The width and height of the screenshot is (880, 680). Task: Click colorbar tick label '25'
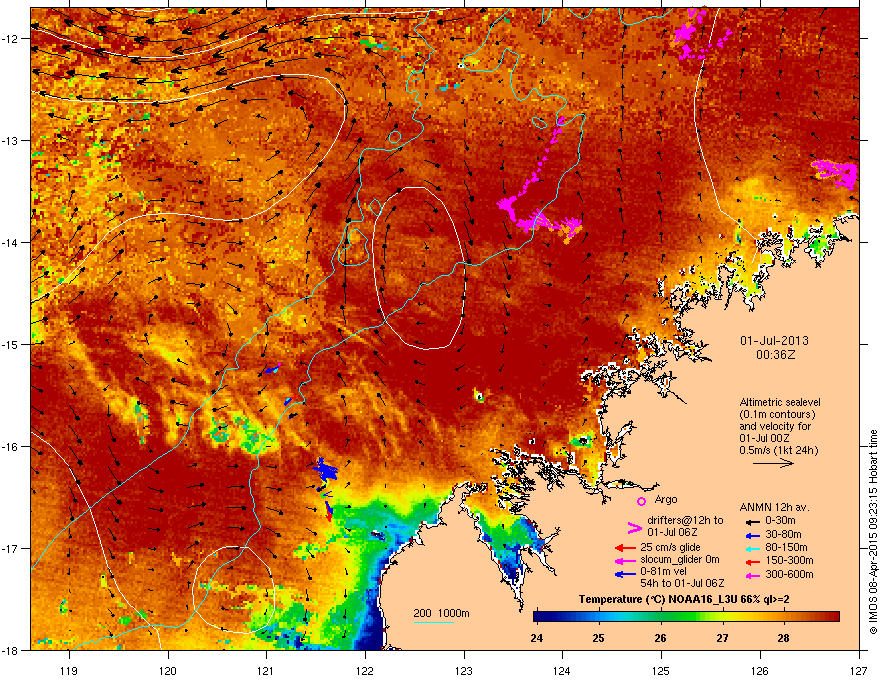click(x=598, y=638)
